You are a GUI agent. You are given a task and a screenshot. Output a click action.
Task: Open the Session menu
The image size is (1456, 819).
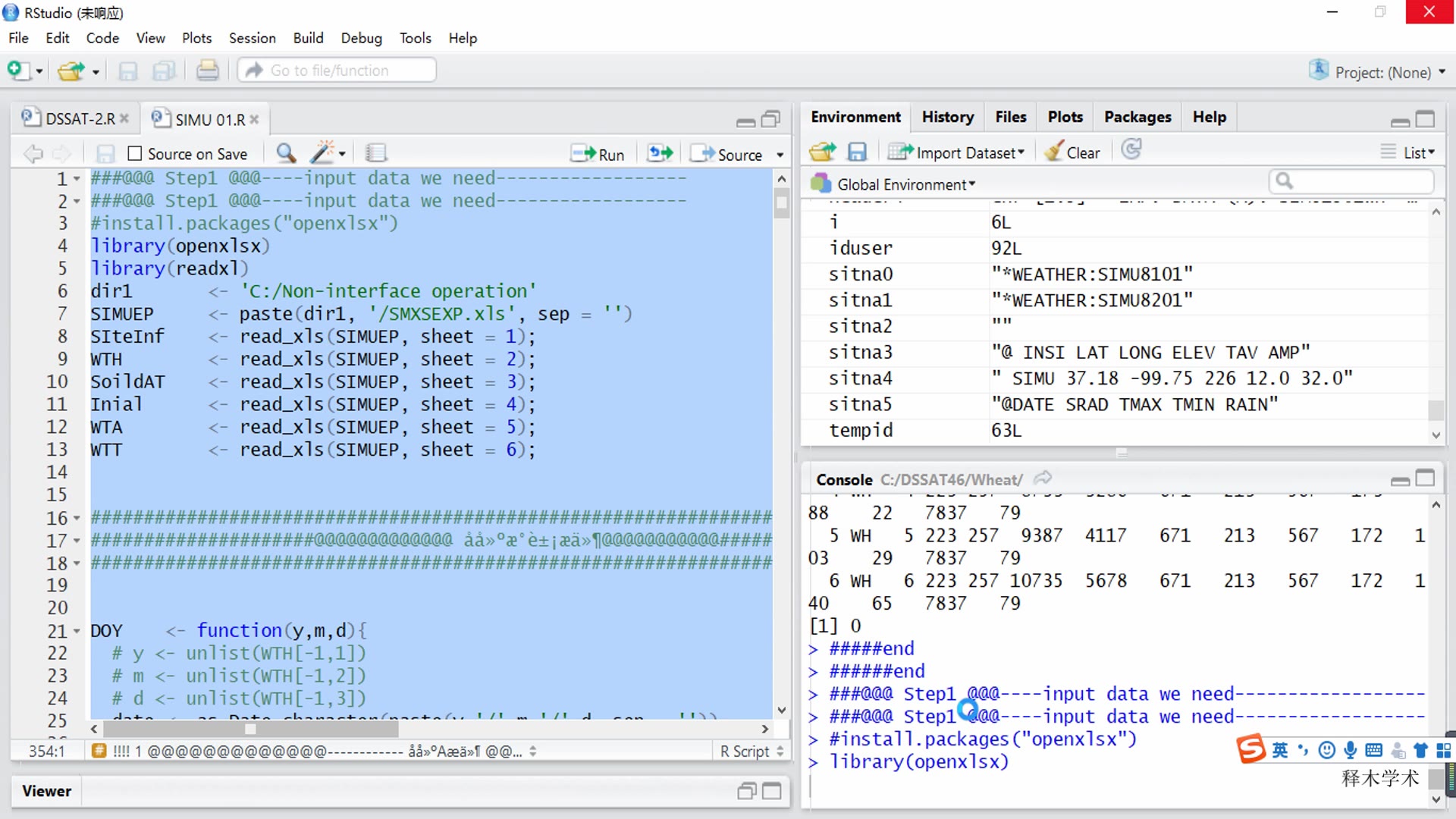tap(252, 38)
